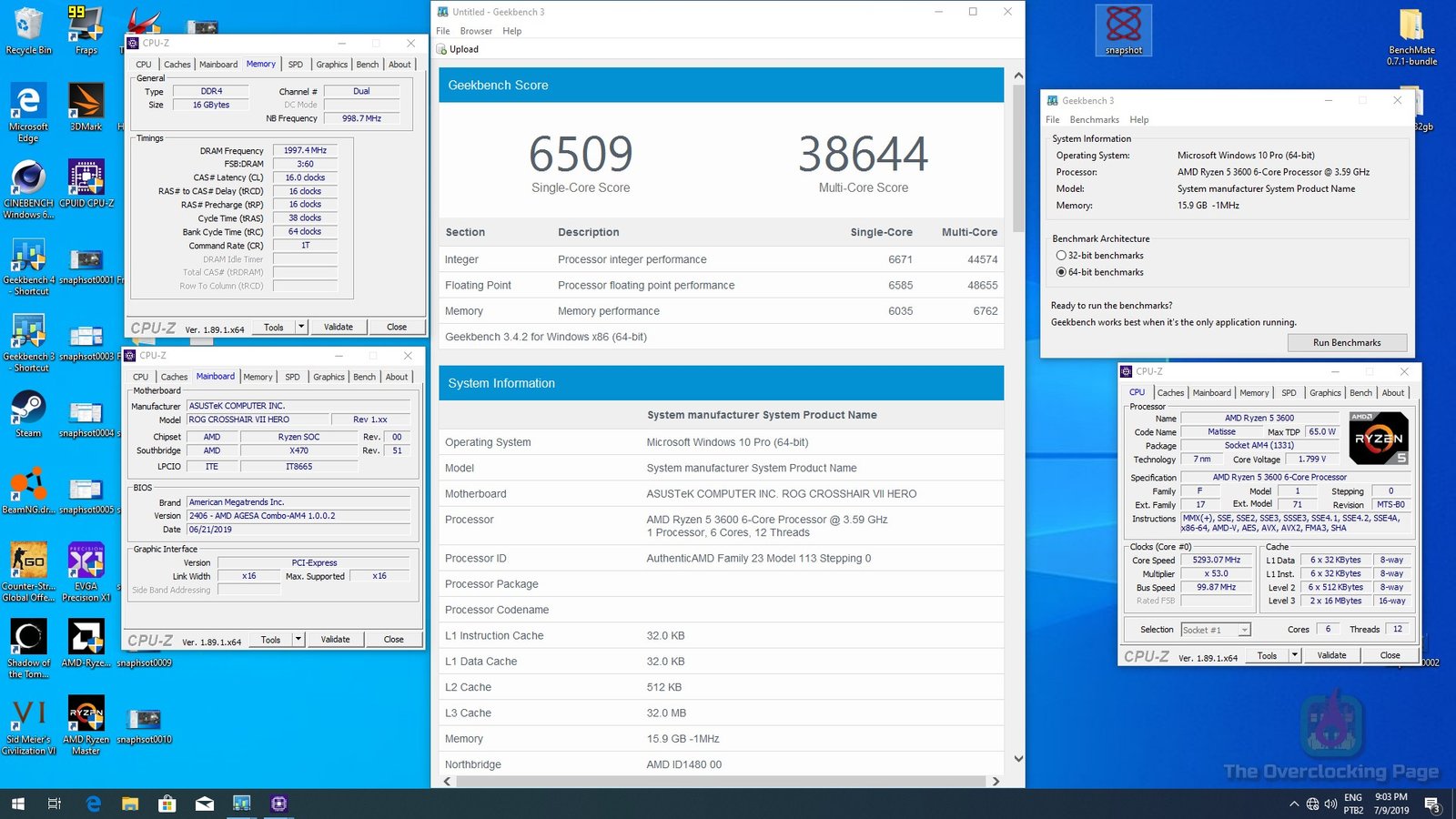Open the BenchMate 0.7.1-bundle folder
The image size is (1456, 819).
click(x=1412, y=23)
